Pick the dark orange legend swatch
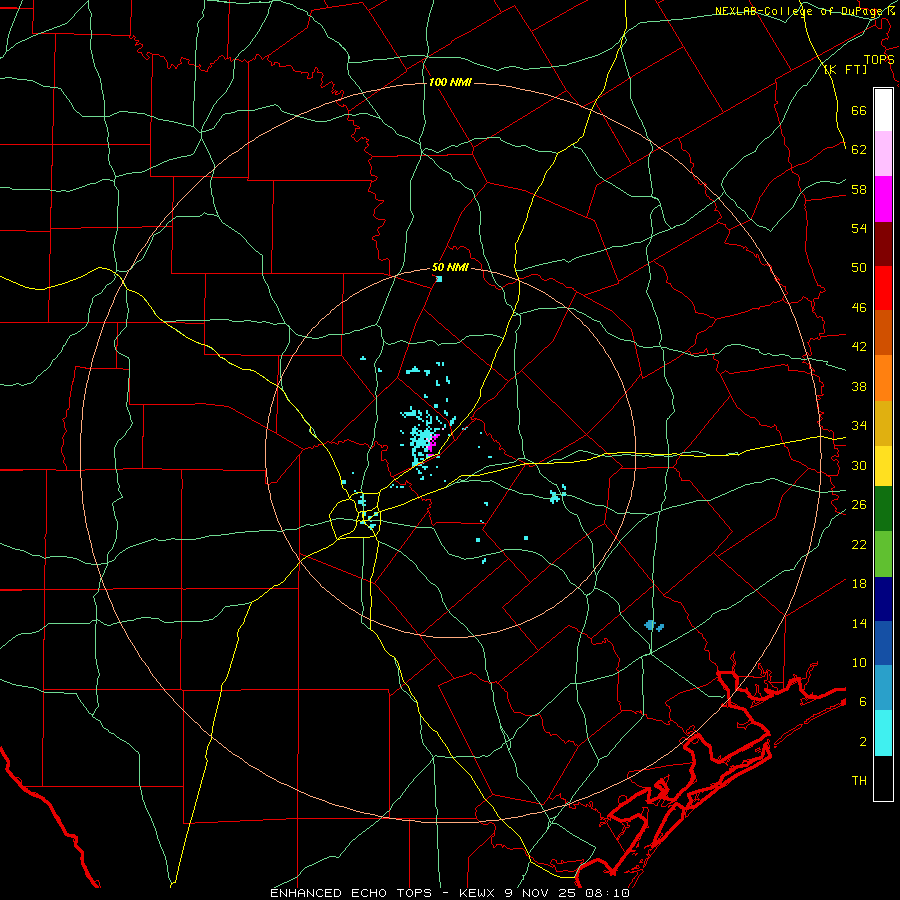 [883, 333]
